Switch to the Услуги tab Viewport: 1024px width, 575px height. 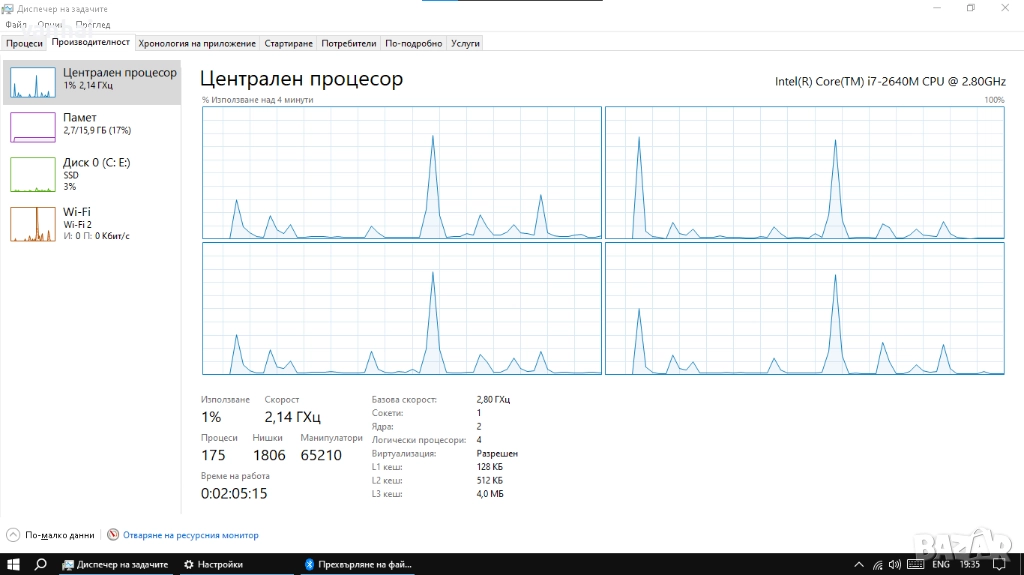tap(465, 43)
